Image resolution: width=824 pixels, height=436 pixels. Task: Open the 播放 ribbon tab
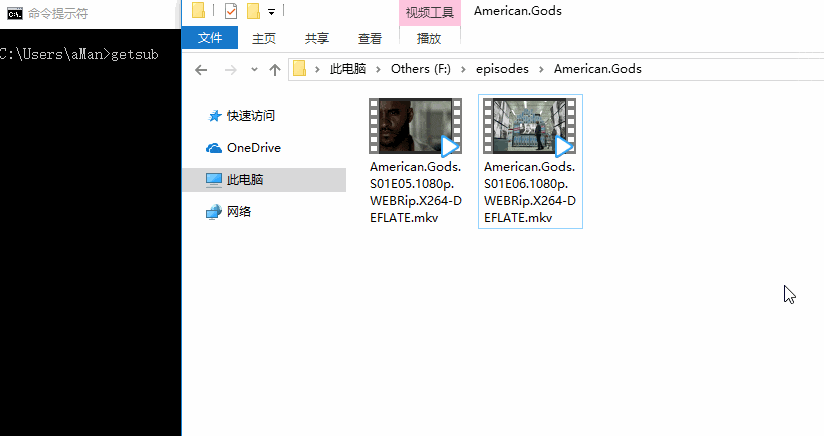(x=429, y=38)
